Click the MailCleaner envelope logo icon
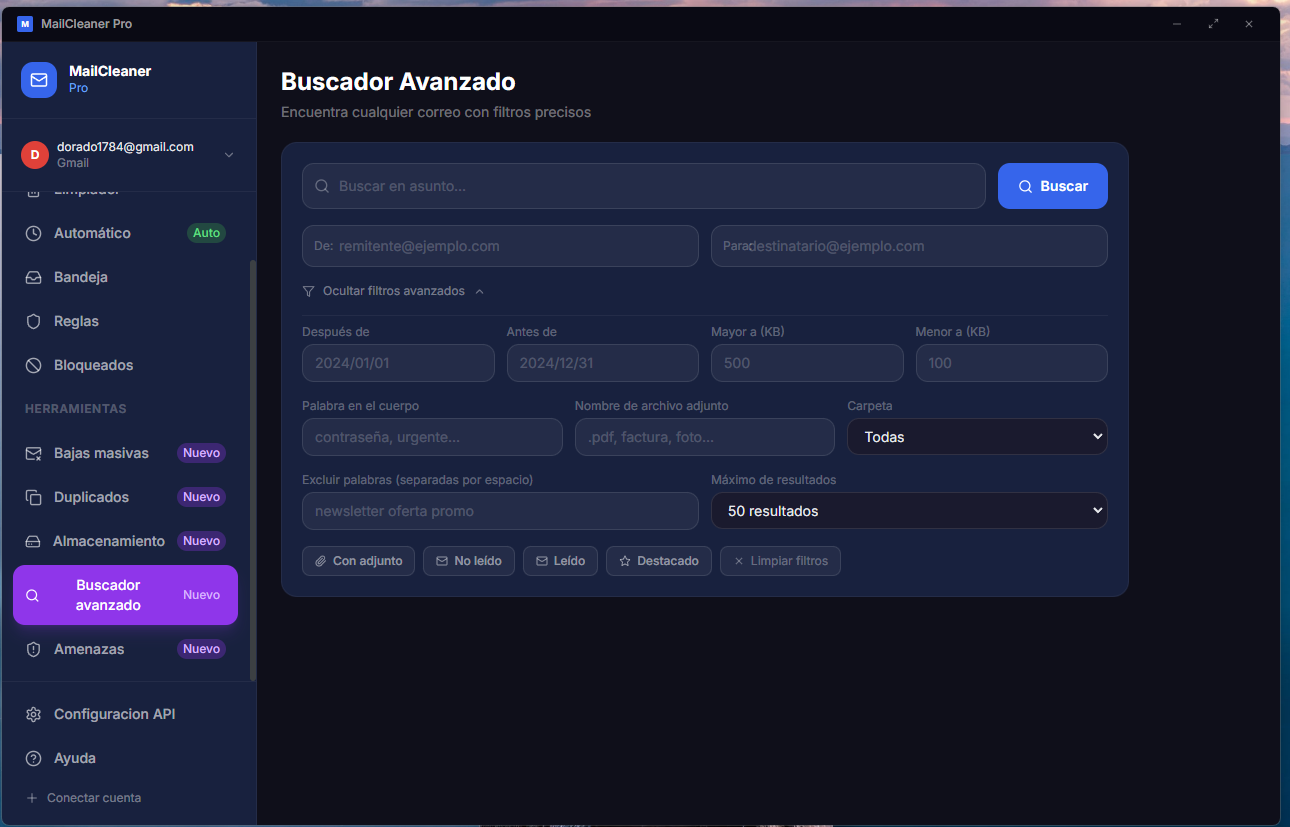This screenshot has width=1290, height=827. [x=39, y=80]
